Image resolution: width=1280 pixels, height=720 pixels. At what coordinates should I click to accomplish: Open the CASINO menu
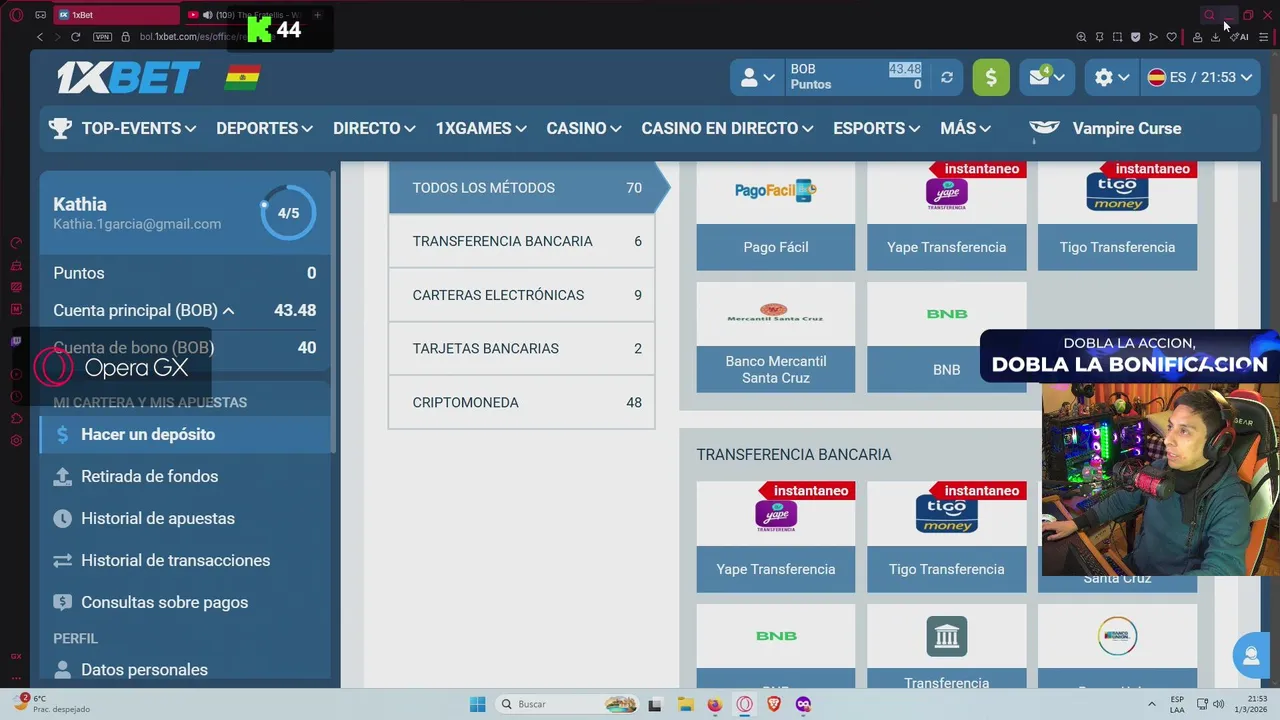tap(584, 128)
